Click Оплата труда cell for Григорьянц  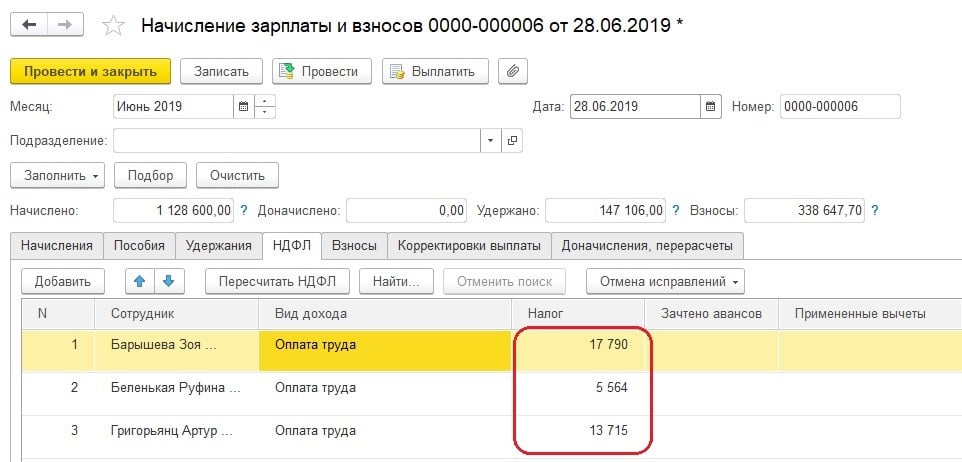pyautogui.click(x=385, y=436)
